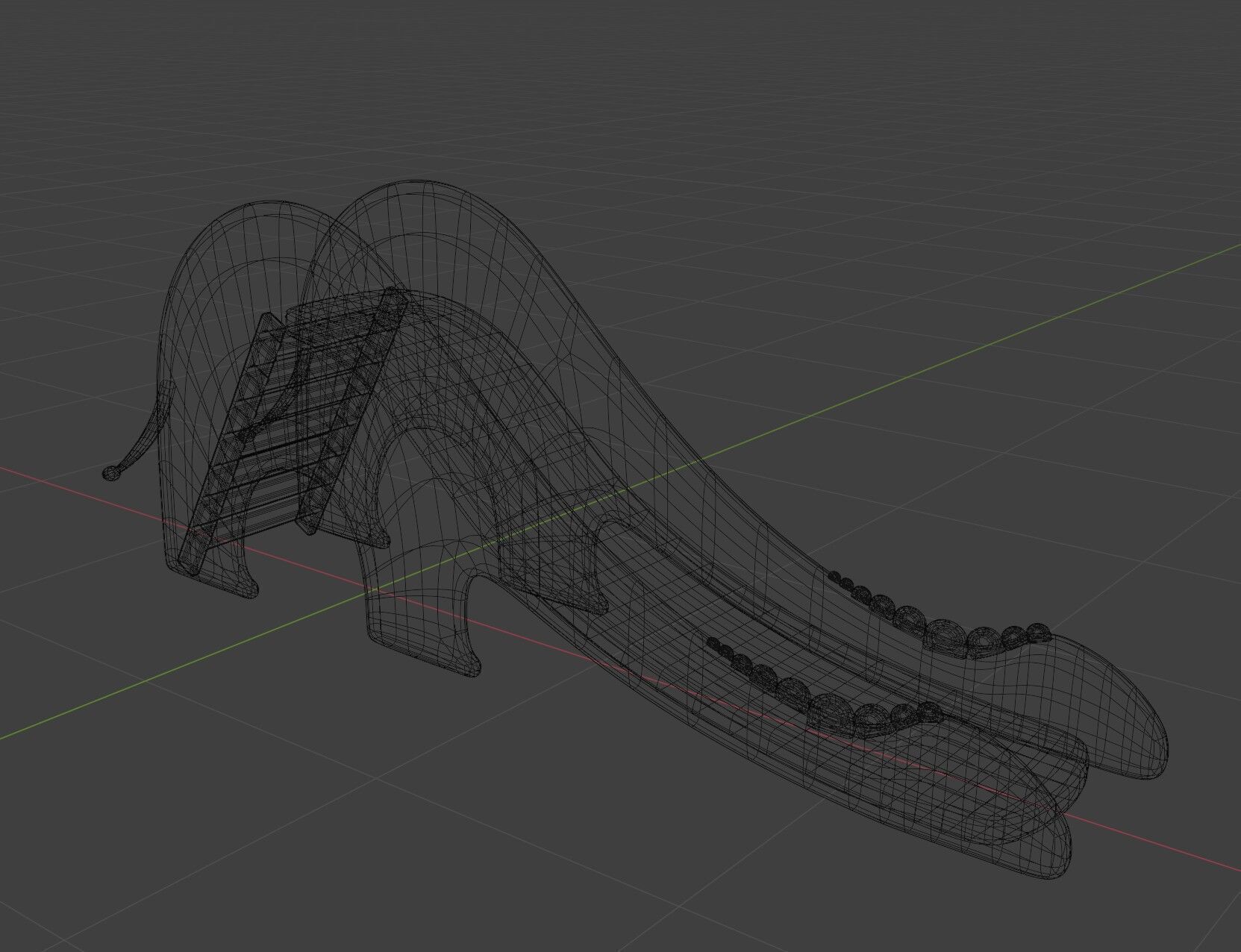Click the ball at the tail tip
This screenshot has width=1241, height=952.
(110, 473)
